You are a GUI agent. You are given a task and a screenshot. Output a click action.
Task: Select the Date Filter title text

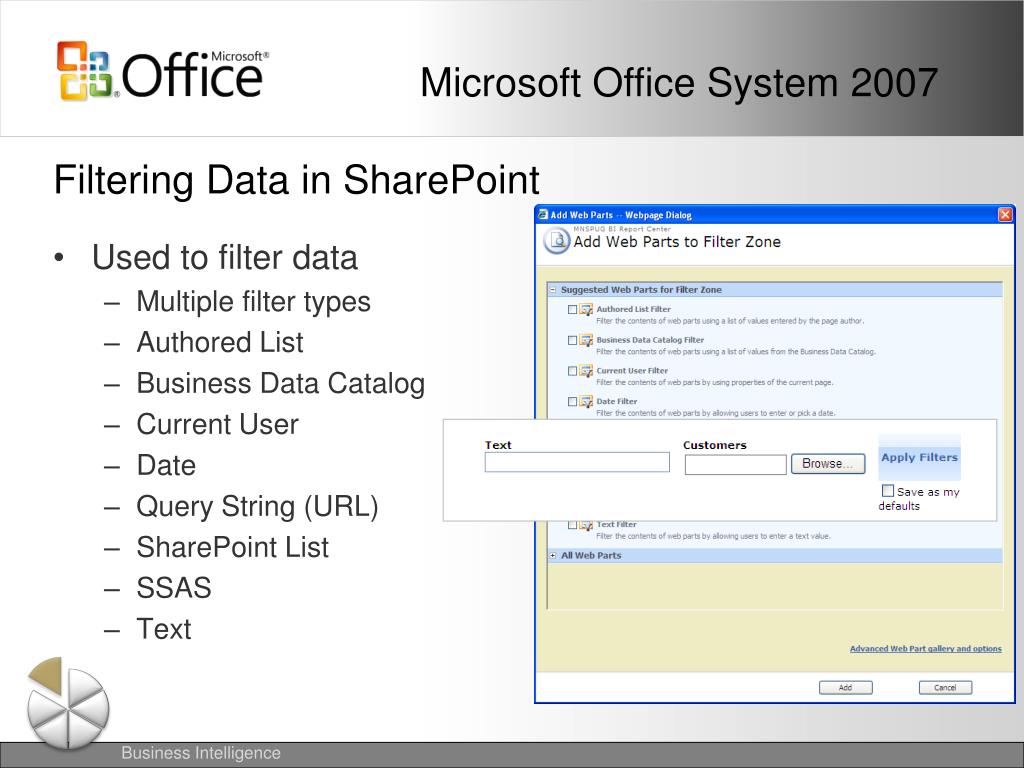pos(616,401)
